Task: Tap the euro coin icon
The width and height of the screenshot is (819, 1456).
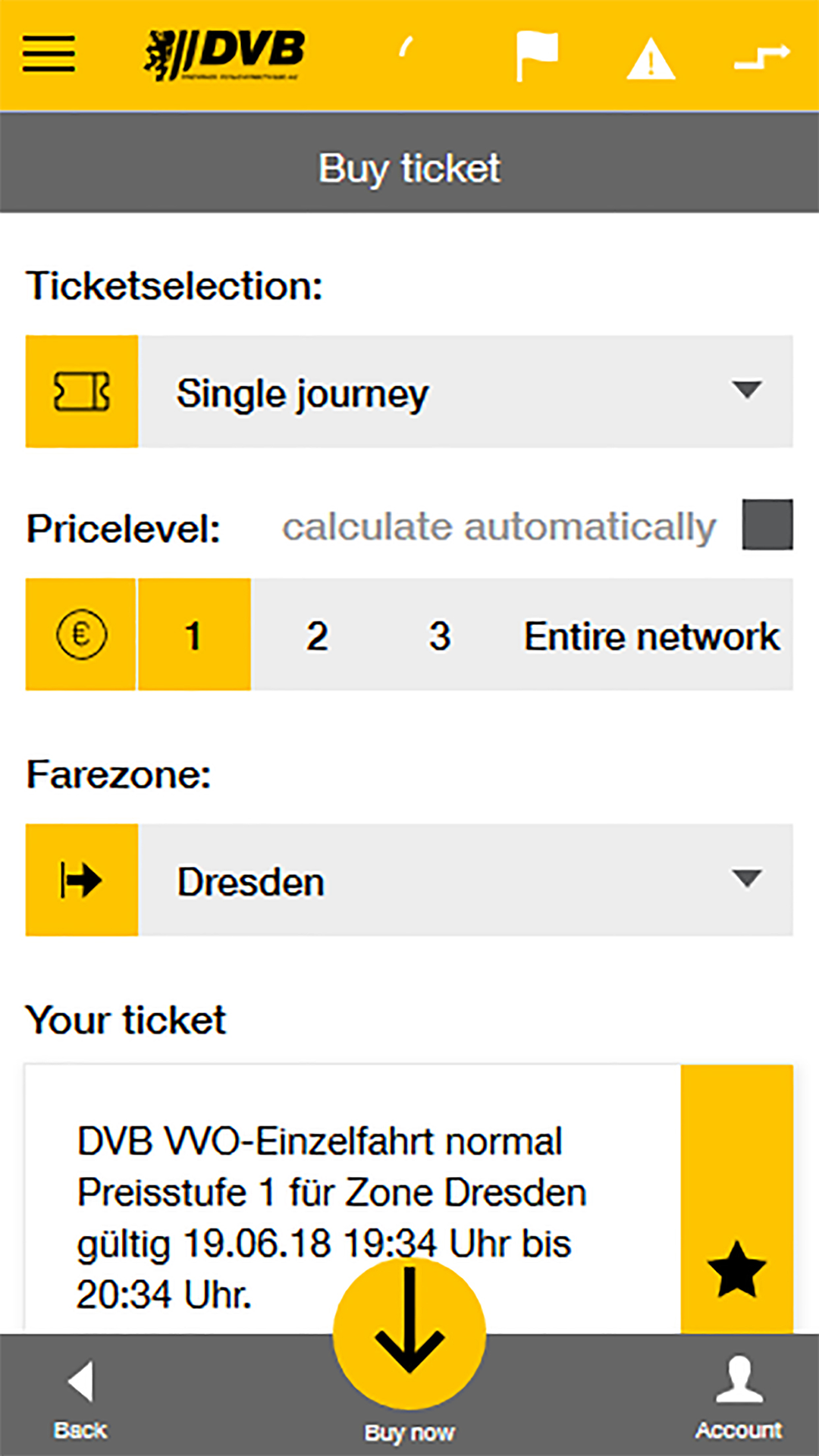Action: (81, 635)
